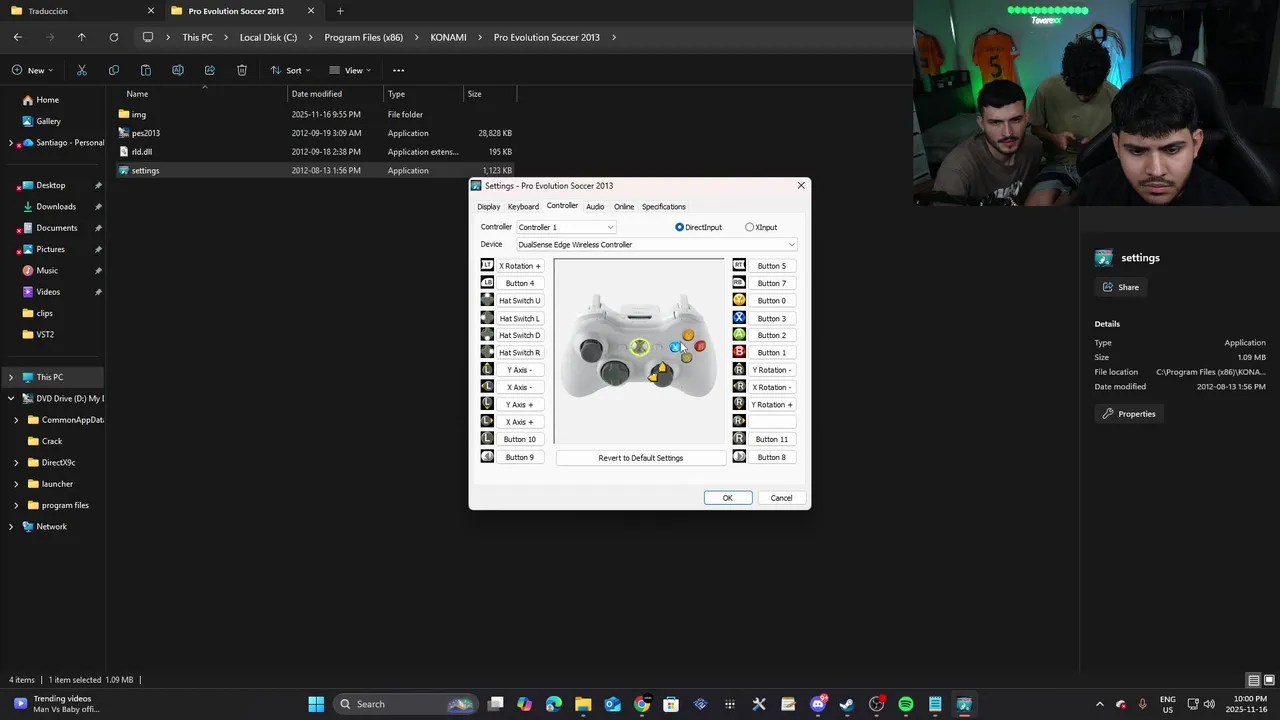Open the New dropdown in Explorer
Image resolution: width=1280 pixels, height=720 pixels.
point(33,70)
